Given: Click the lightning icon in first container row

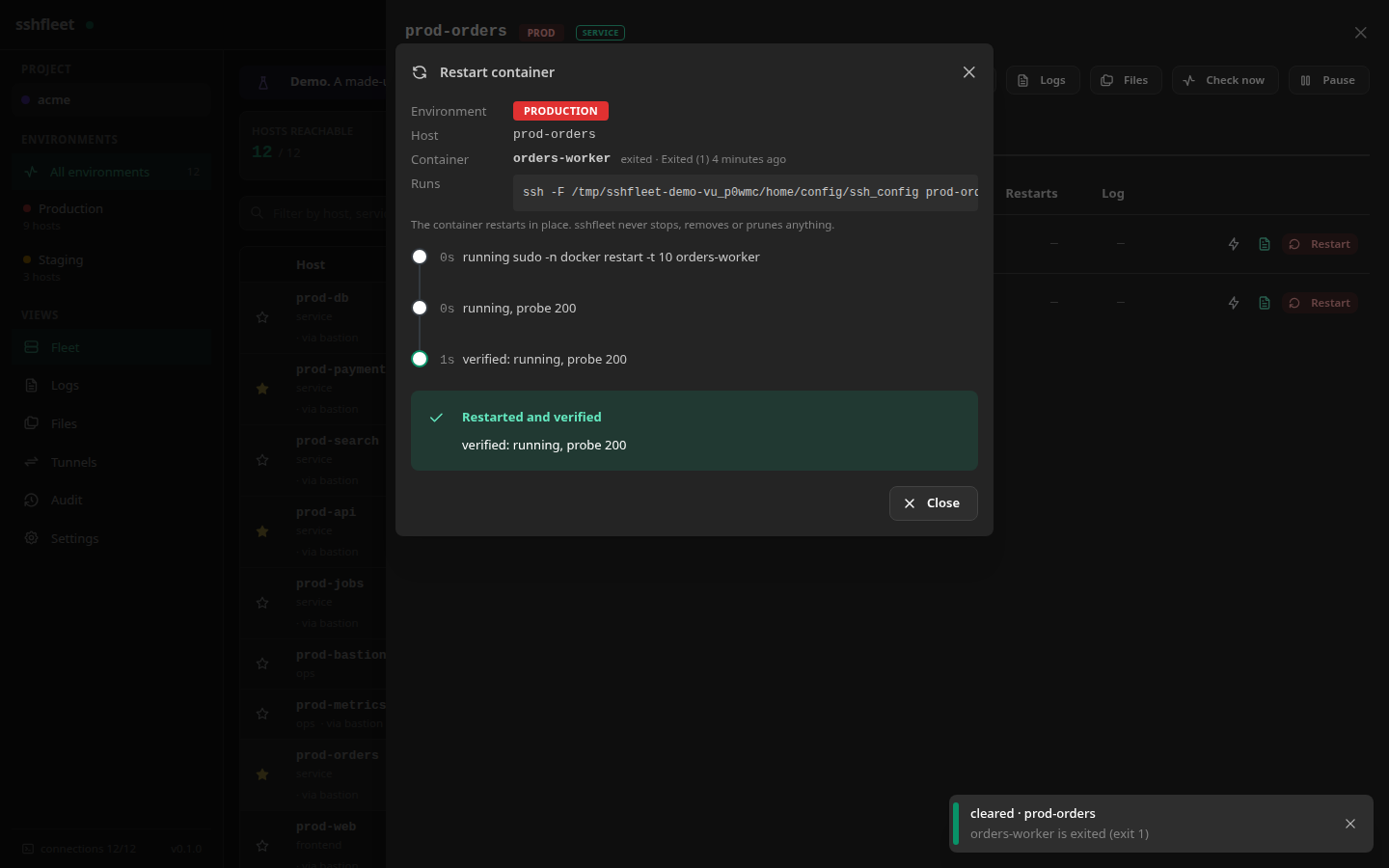Looking at the screenshot, I should [1234, 244].
